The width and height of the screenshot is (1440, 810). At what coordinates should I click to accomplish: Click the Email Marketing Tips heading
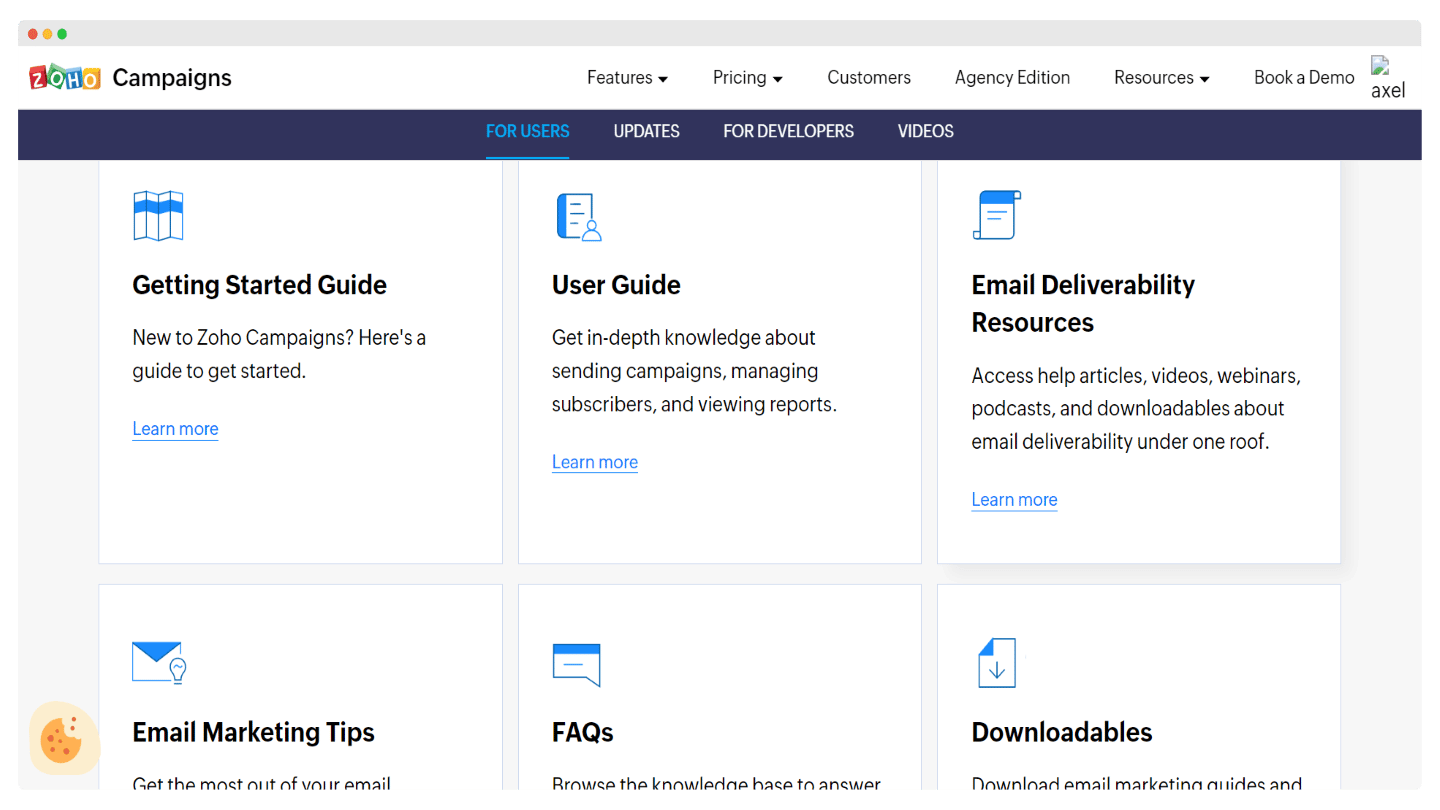254,732
